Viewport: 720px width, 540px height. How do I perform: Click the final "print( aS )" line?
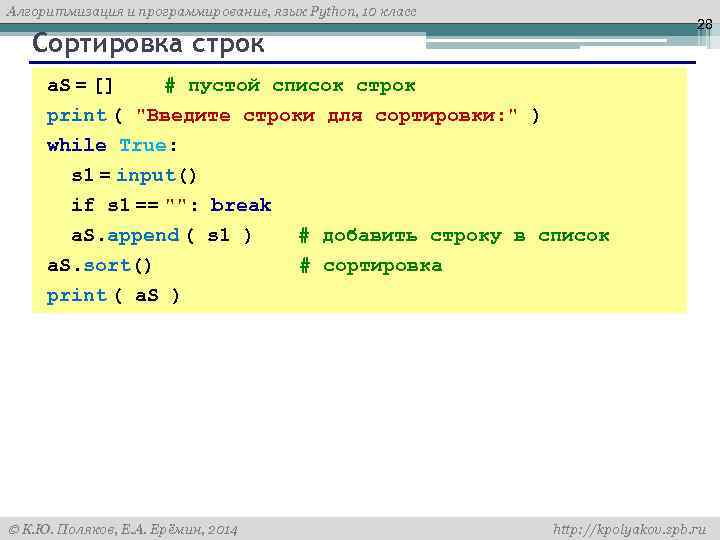[113, 295]
